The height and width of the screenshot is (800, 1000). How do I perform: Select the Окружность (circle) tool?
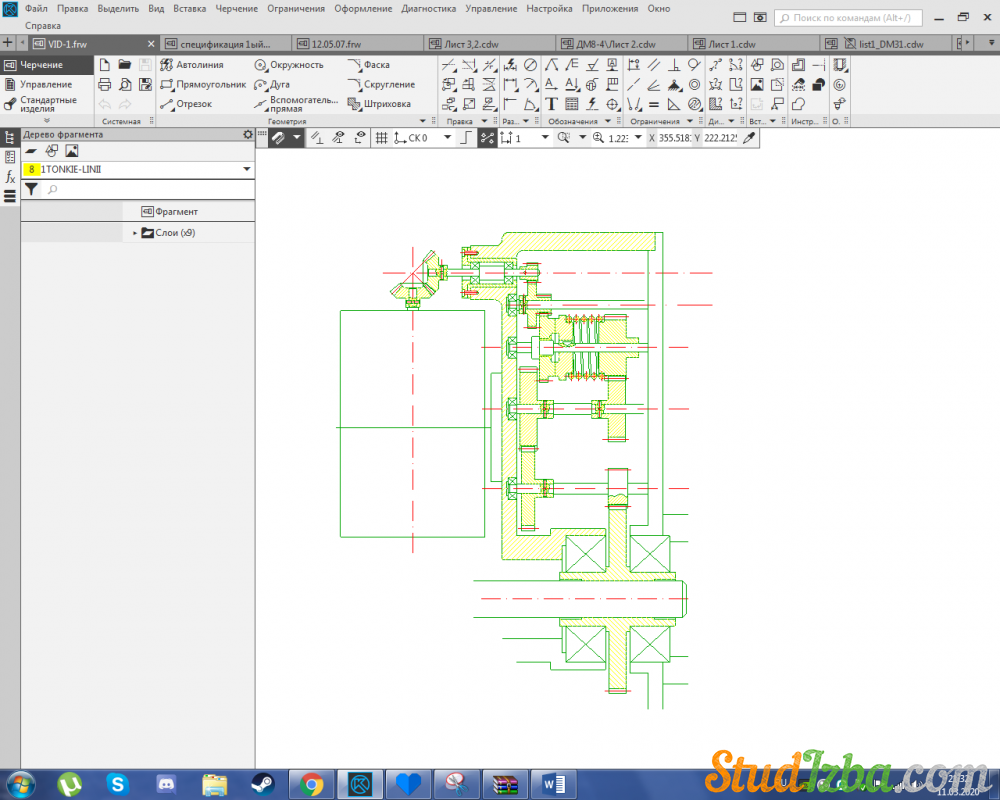289,65
